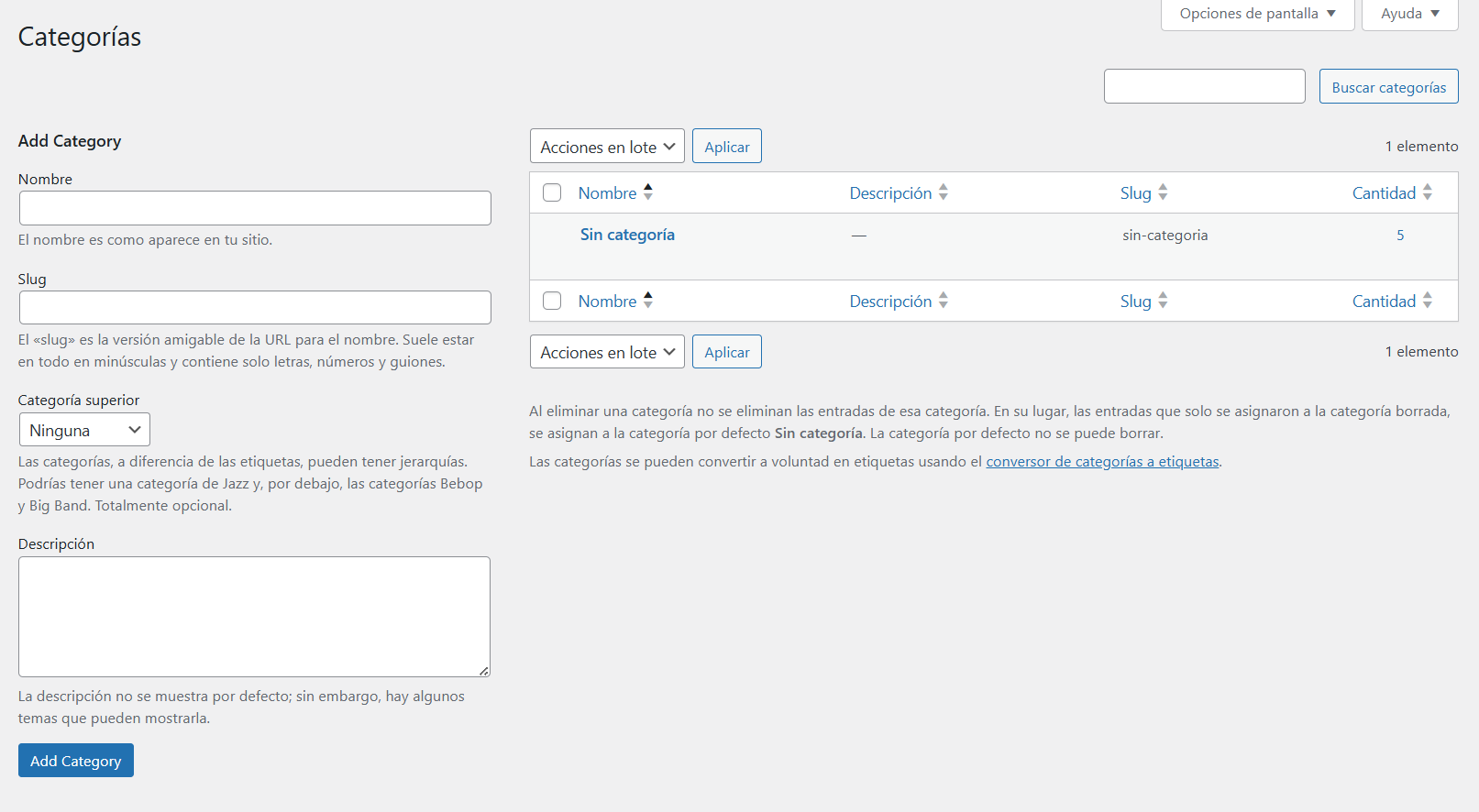Screen dimensions: 1479x812
Task: Submit the Add Category button
Action: 76,761
